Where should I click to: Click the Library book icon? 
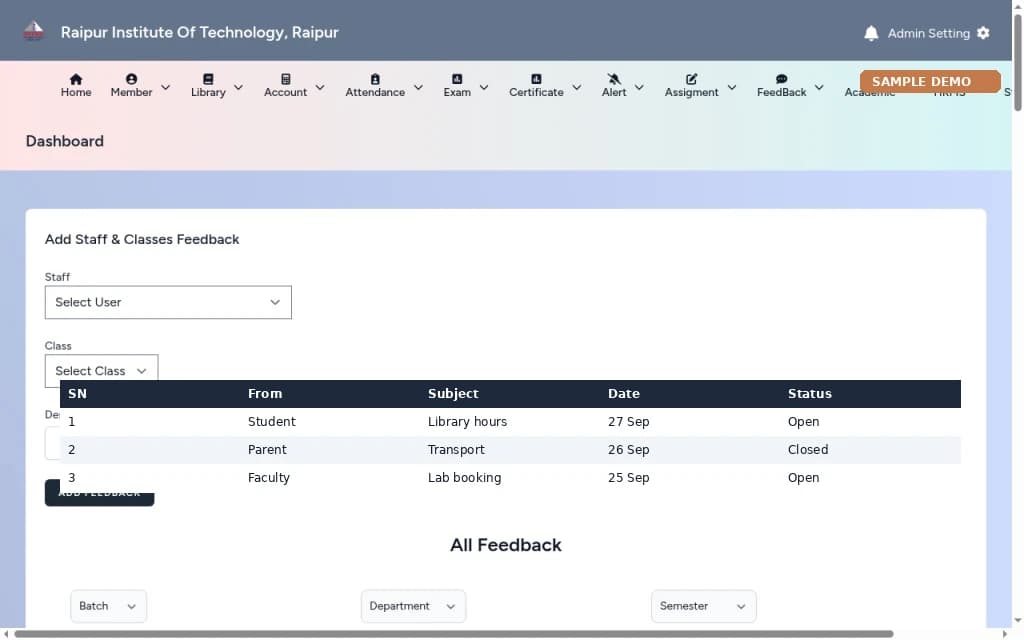[x=208, y=79]
